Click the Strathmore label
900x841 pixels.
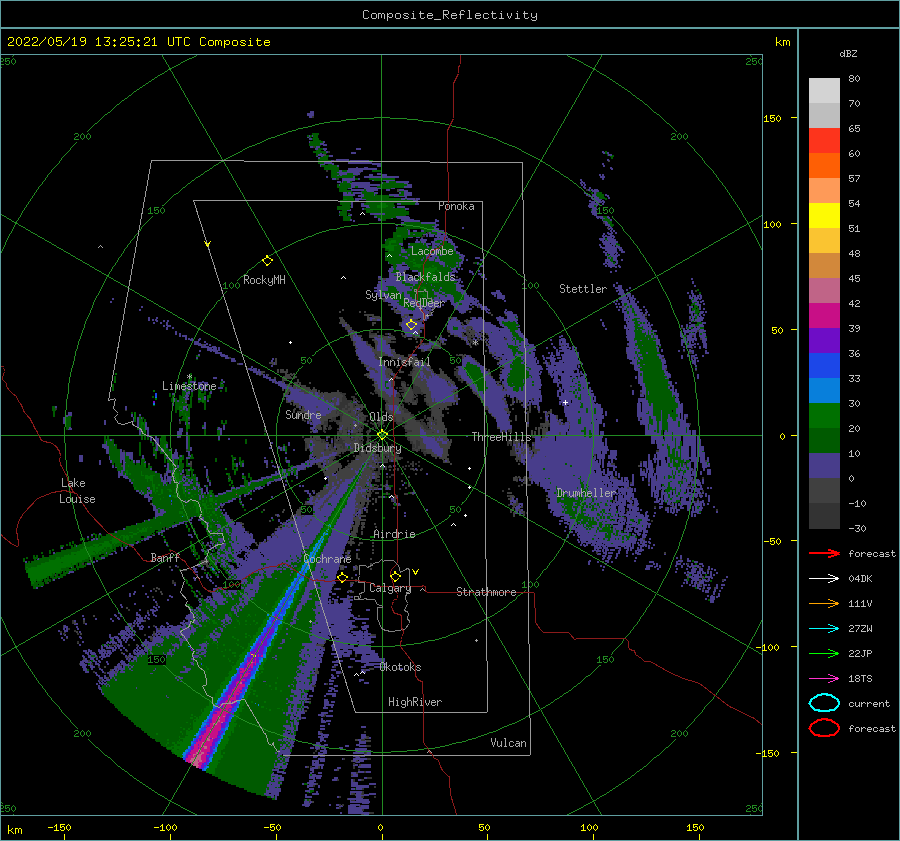tap(486, 592)
